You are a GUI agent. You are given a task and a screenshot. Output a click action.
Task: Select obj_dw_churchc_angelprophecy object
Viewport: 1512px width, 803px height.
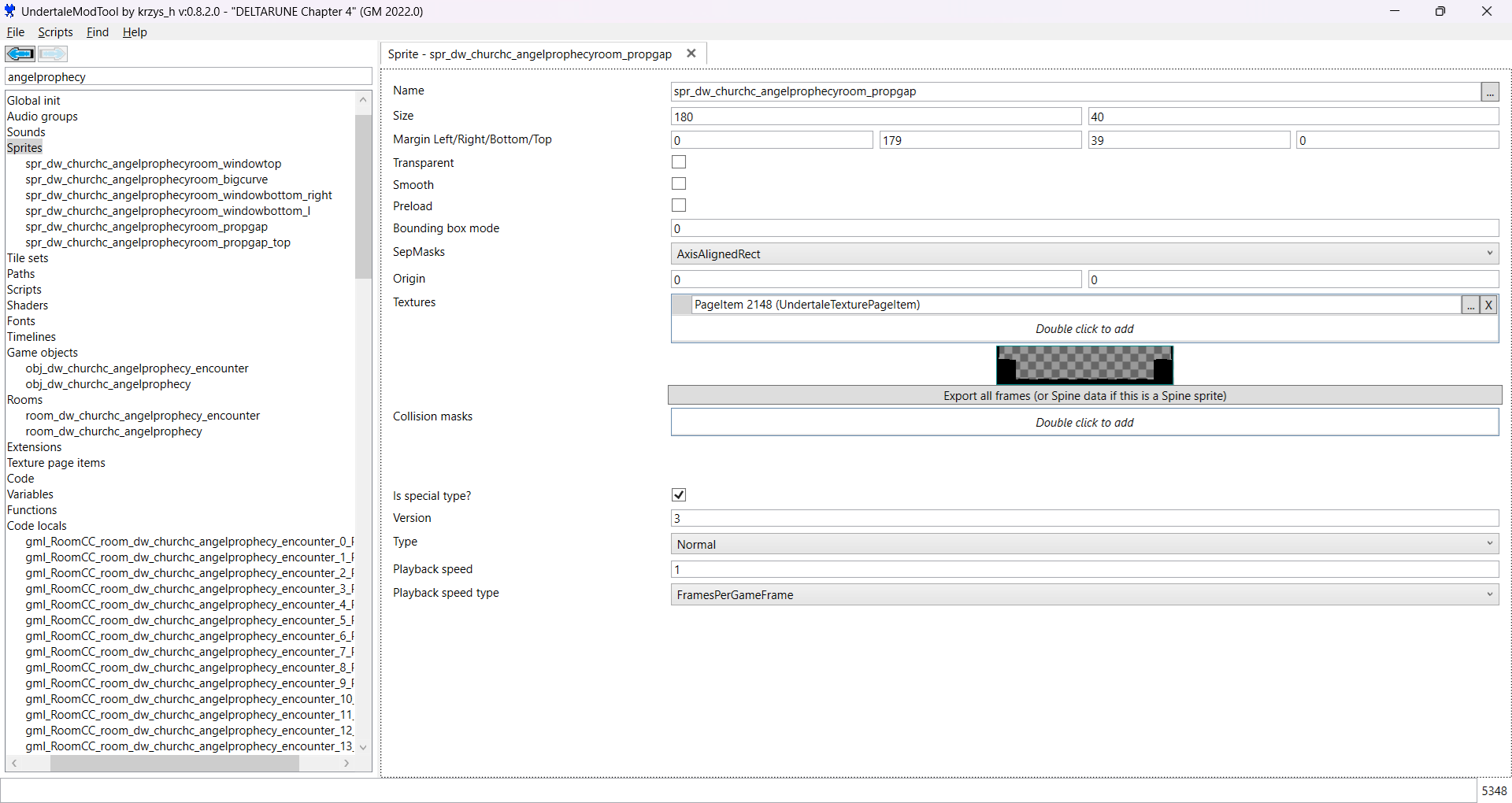[x=108, y=384]
